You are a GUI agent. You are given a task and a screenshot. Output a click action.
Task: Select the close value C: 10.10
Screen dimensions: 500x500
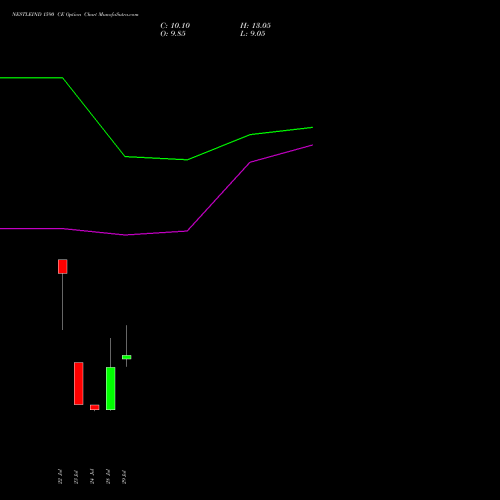pyautogui.click(x=175, y=26)
